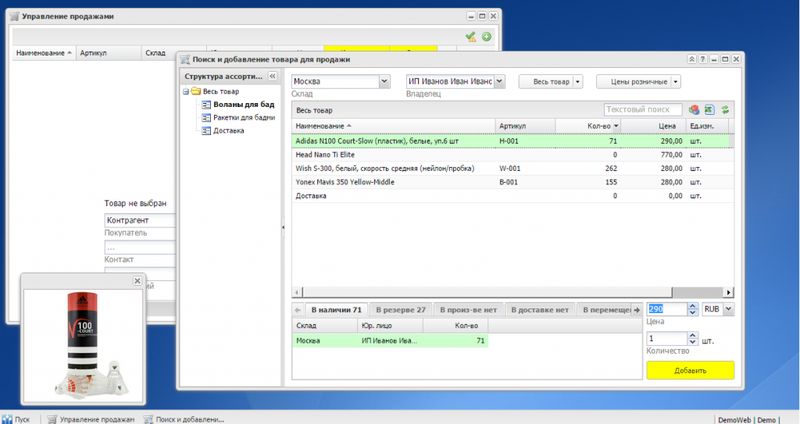The width and height of the screenshot is (800, 424).
Task: Decrease the Количество spinner value
Action: [x=692, y=342]
